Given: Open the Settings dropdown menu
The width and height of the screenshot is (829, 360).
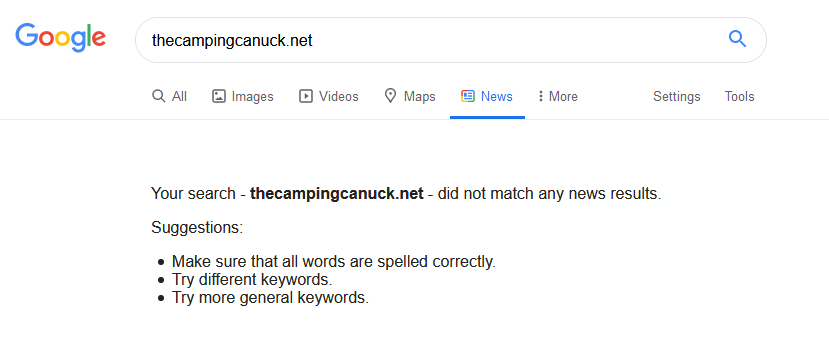Looking at the screenshot, I should tap(676, 96).
